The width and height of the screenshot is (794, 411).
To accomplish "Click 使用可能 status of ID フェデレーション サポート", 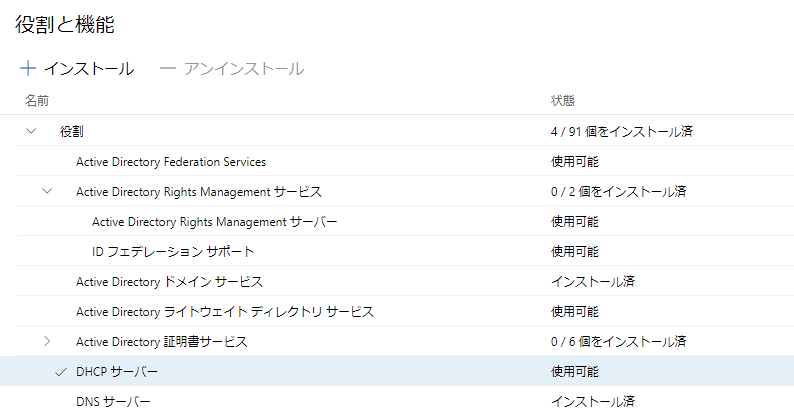I will point(575,251).
